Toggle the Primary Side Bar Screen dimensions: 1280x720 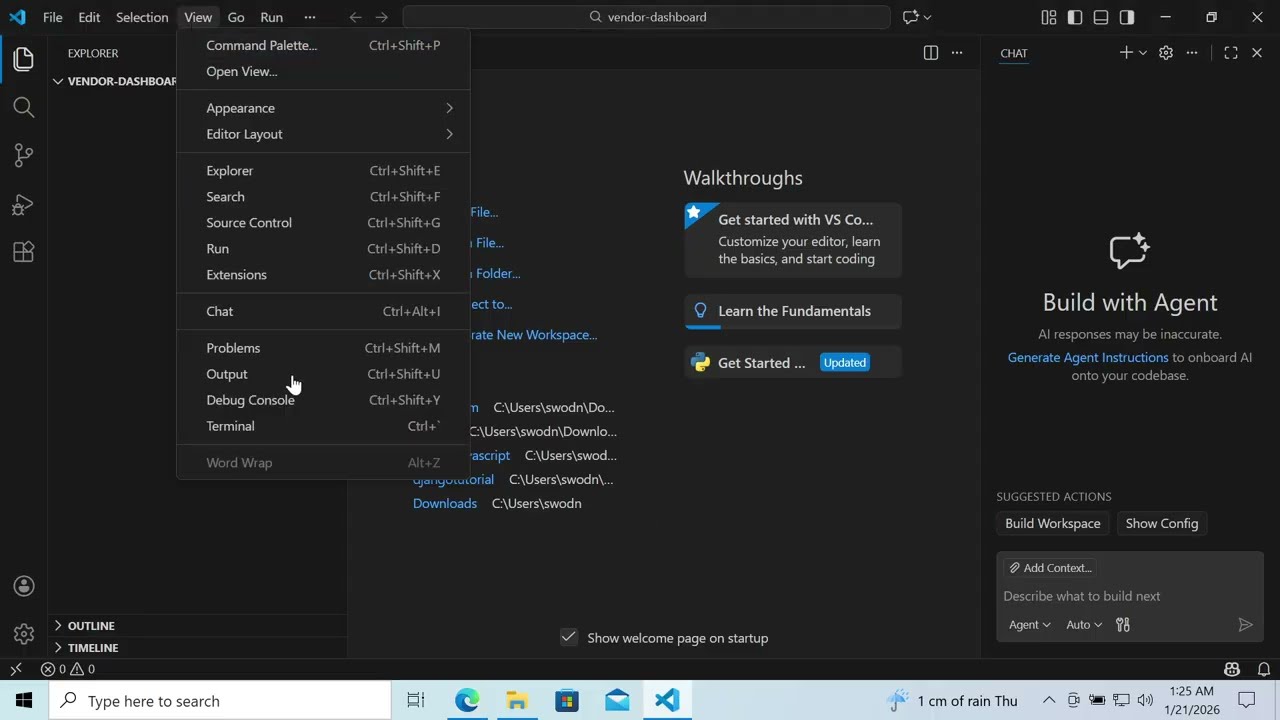(1075, 17)
